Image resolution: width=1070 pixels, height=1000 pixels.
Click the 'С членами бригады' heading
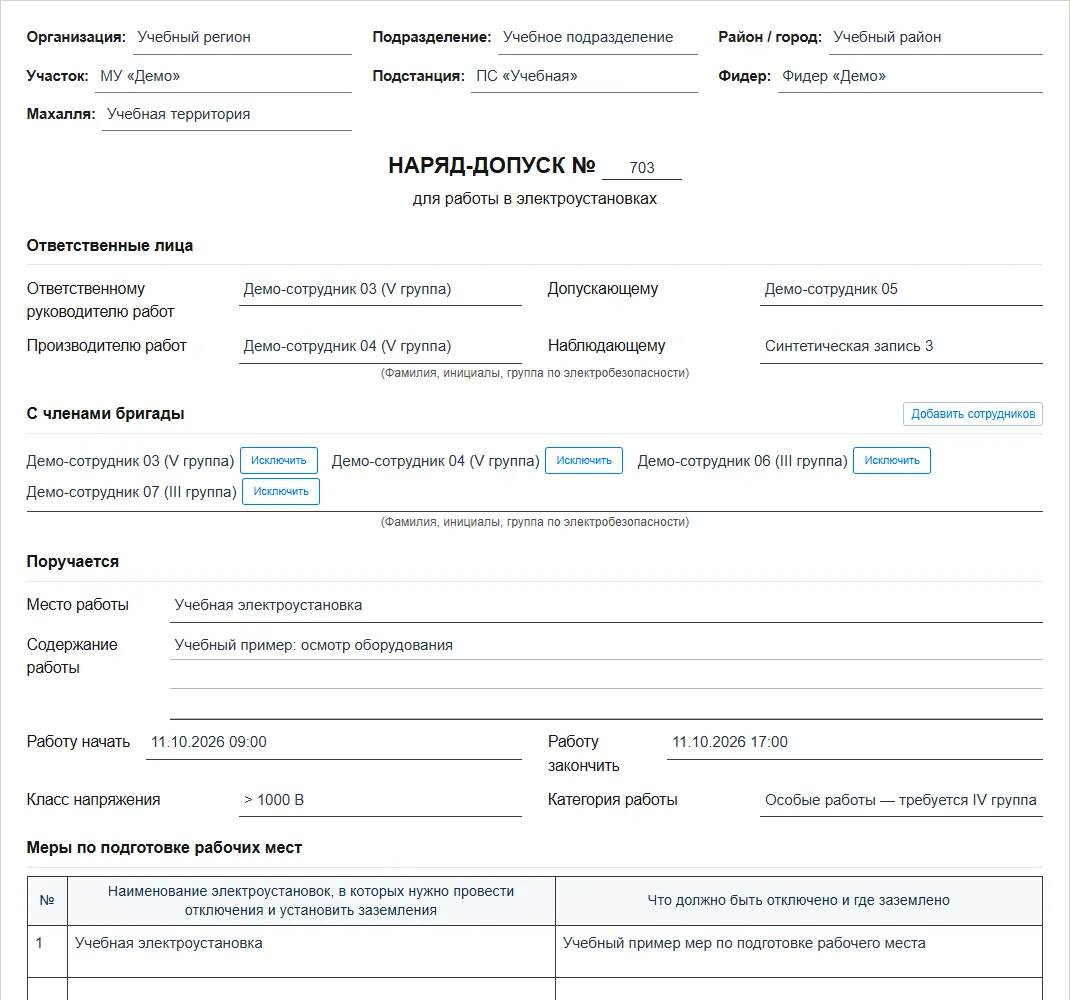click(x=106, y=414)
